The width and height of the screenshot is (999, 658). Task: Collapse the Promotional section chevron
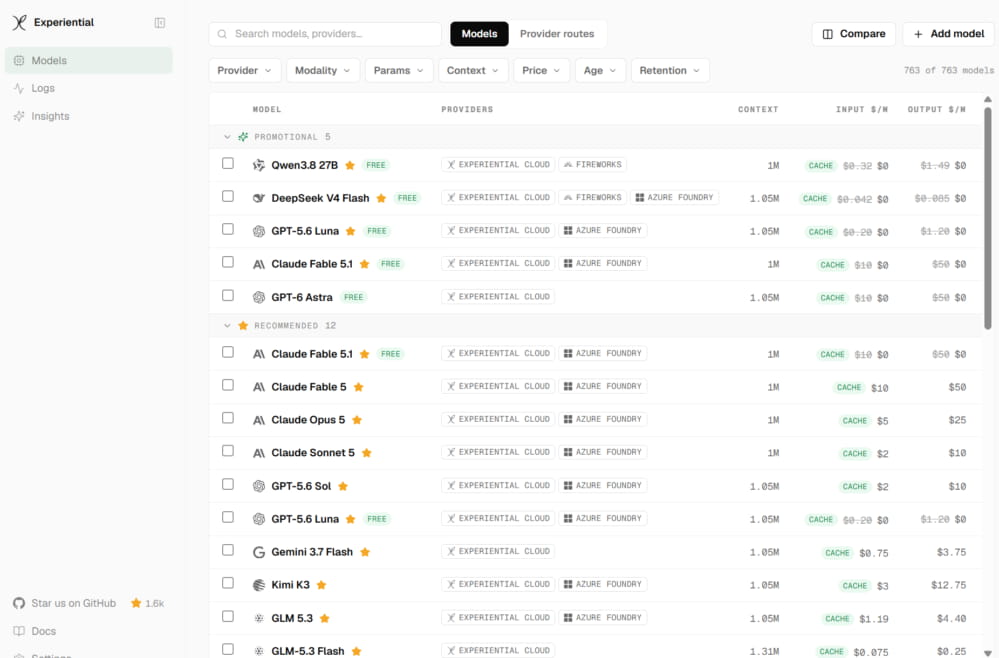point(227,137)
